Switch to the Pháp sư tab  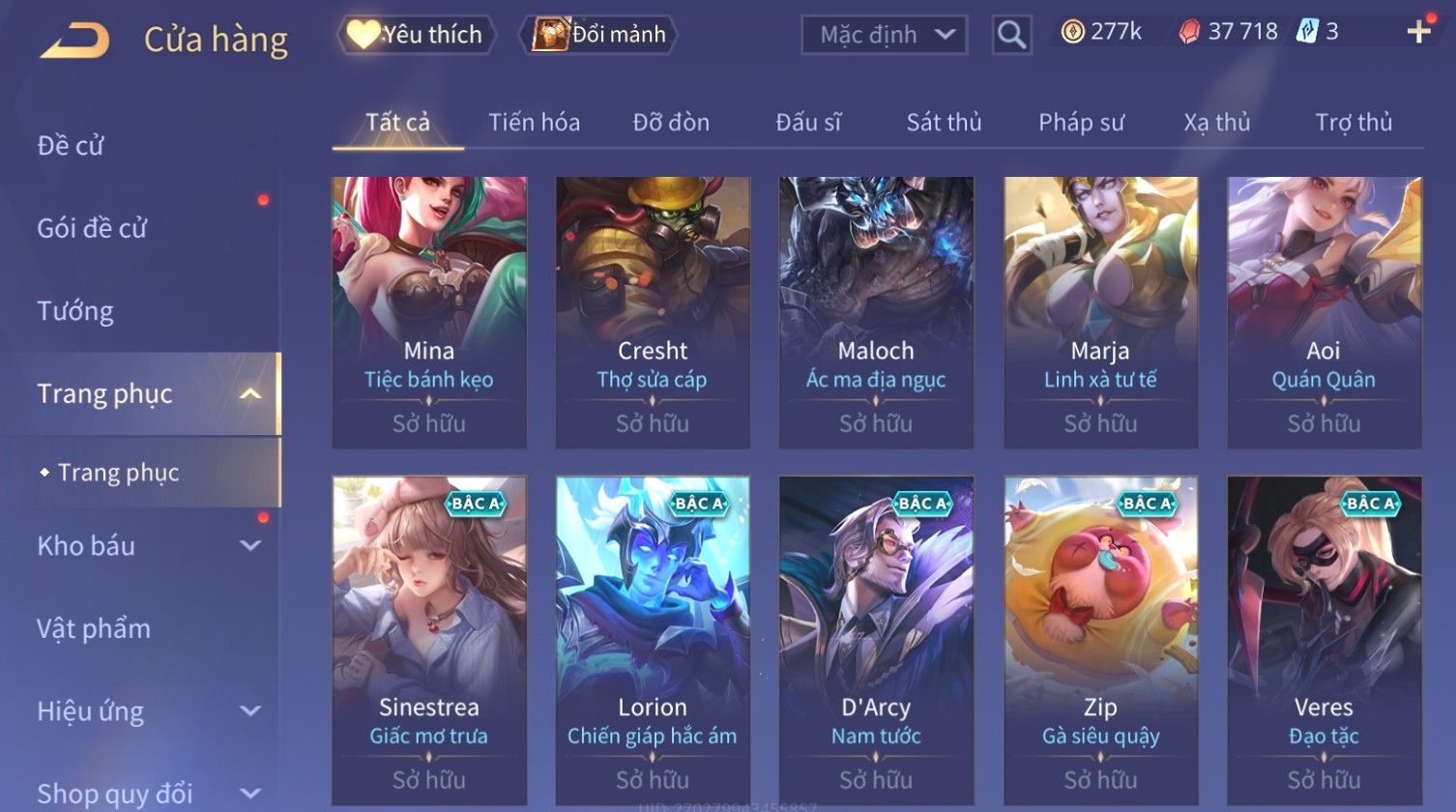[x=1081, y=123]
